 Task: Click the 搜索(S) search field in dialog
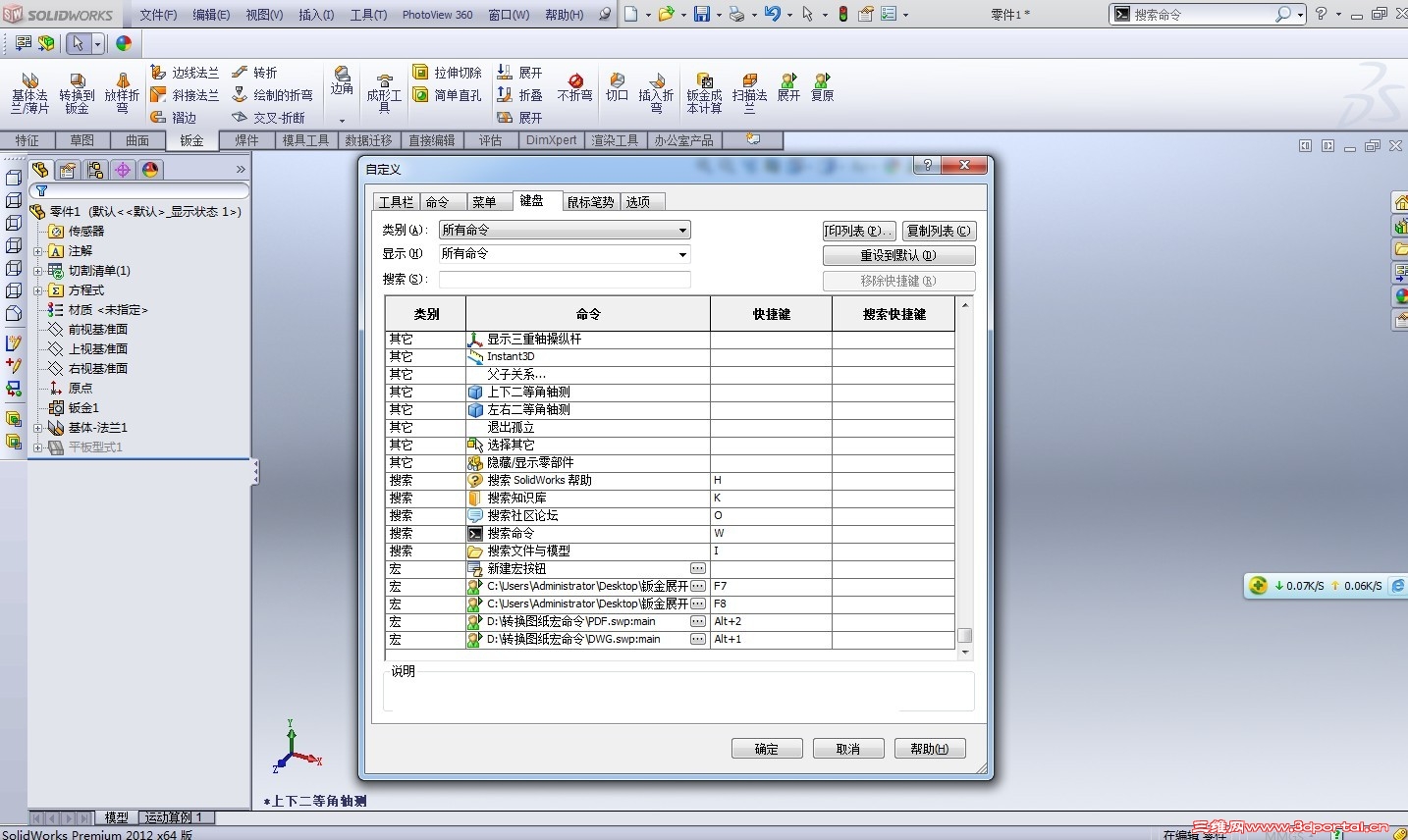click(565, 280)
